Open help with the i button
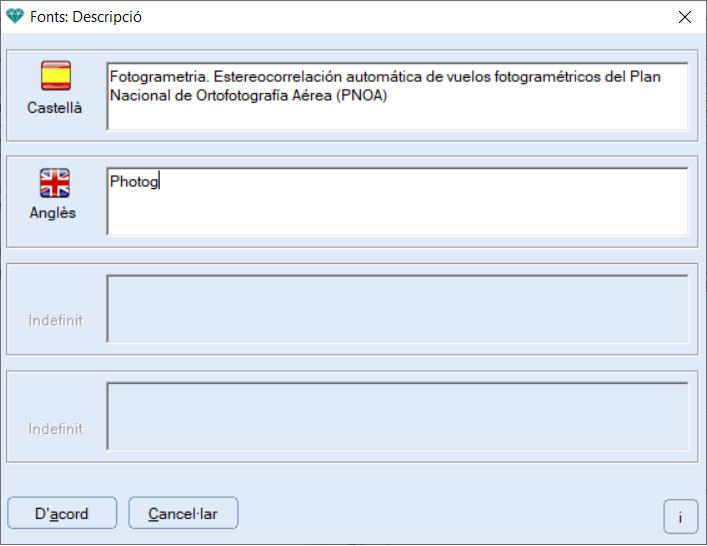This screenshot has width=707, height=546. [x=680, y=517]
